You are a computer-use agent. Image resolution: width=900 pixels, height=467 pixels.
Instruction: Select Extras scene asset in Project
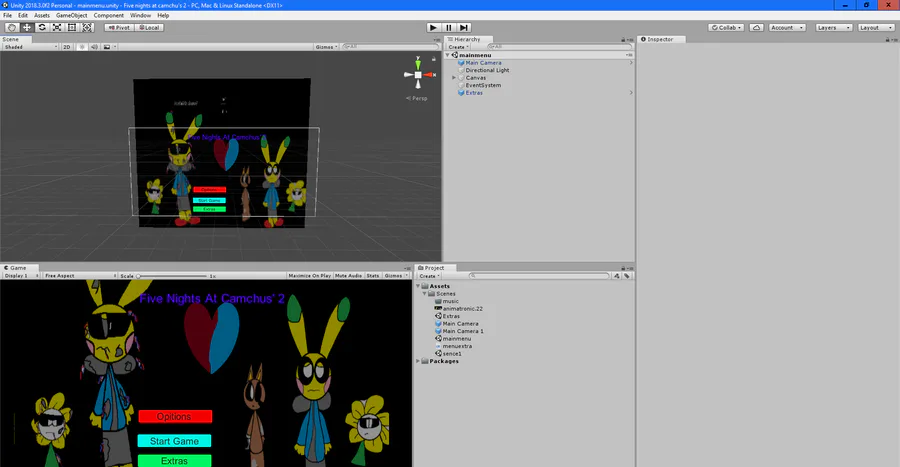[x=451, y=316]
